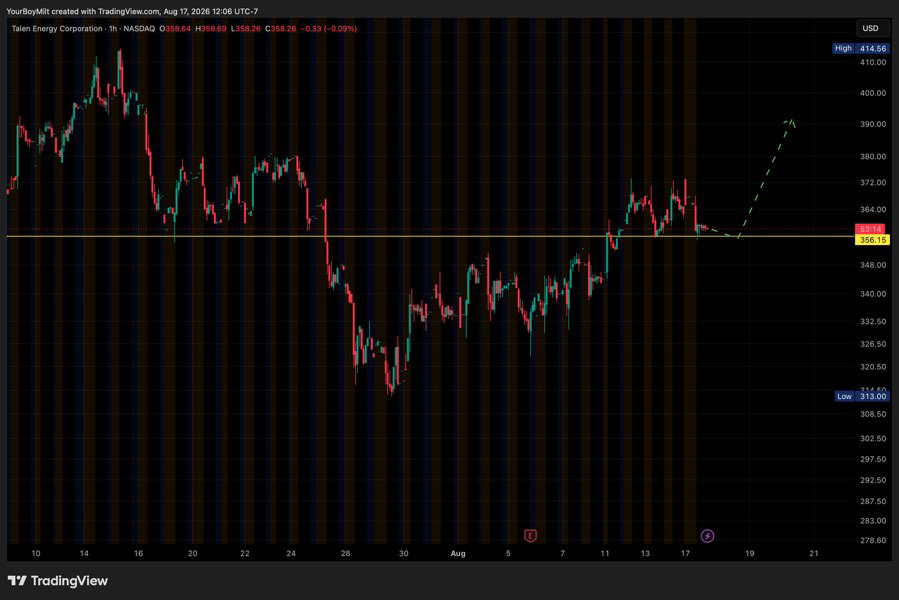Viewport: 899px width, 600px height.
Task: Click the 283.00 price axis label
Action: (873, 521)
